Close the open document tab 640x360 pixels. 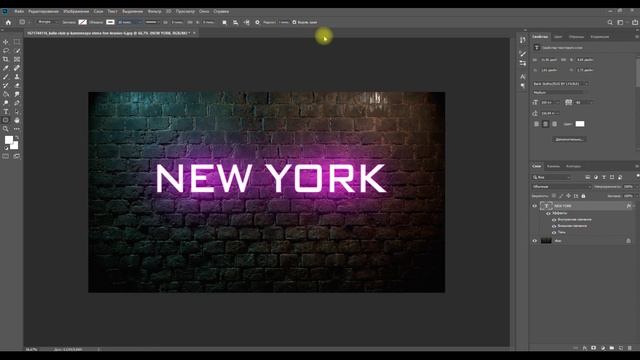tap(194, 33)
